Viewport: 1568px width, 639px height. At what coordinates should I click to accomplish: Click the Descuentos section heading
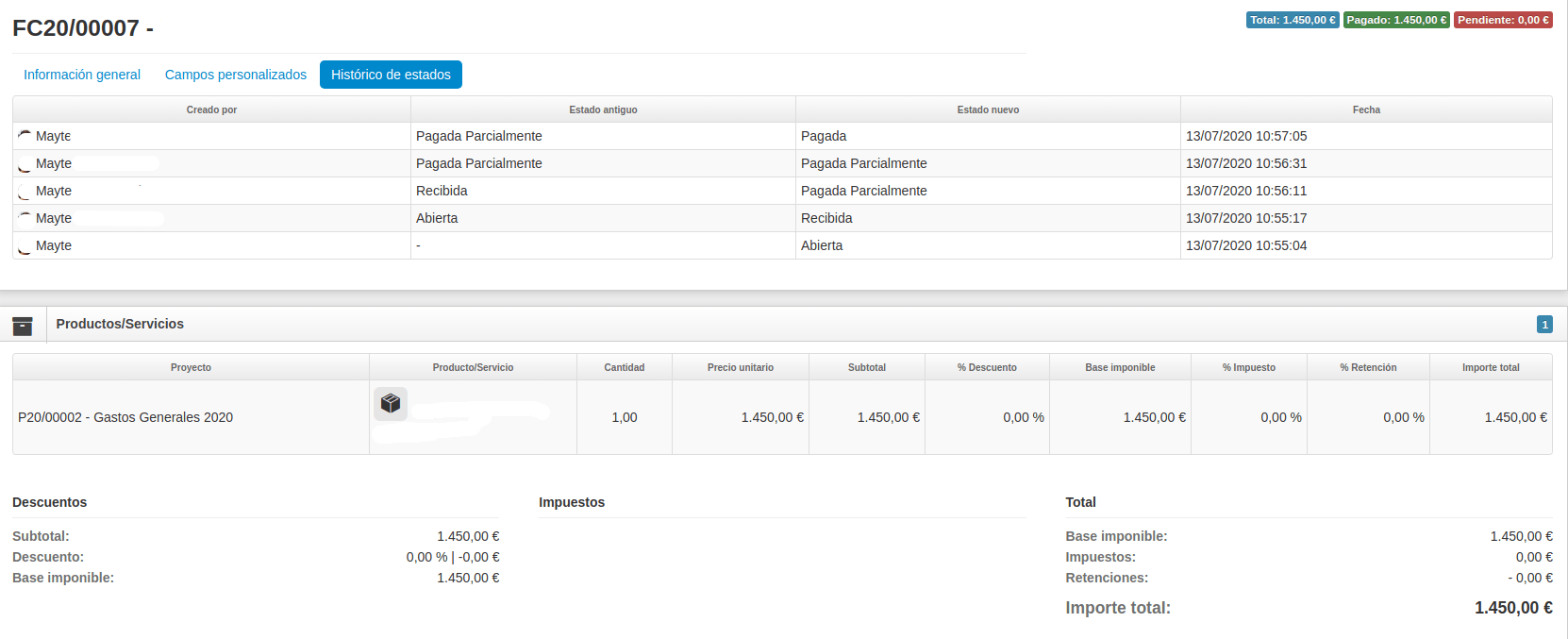pyautogui.click(x=49, y=502)
